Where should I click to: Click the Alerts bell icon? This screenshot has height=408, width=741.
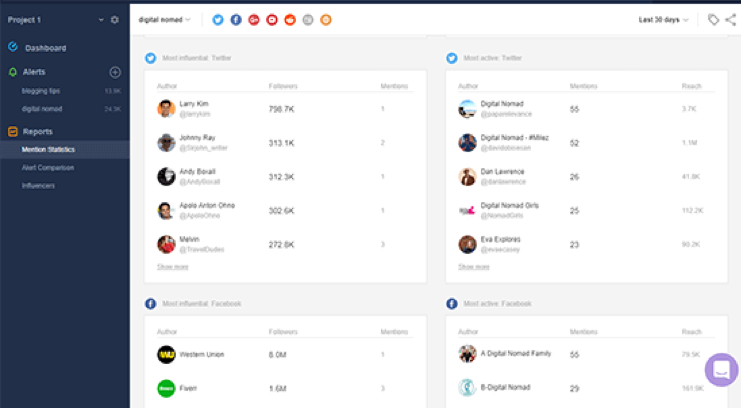pos(13,72)
